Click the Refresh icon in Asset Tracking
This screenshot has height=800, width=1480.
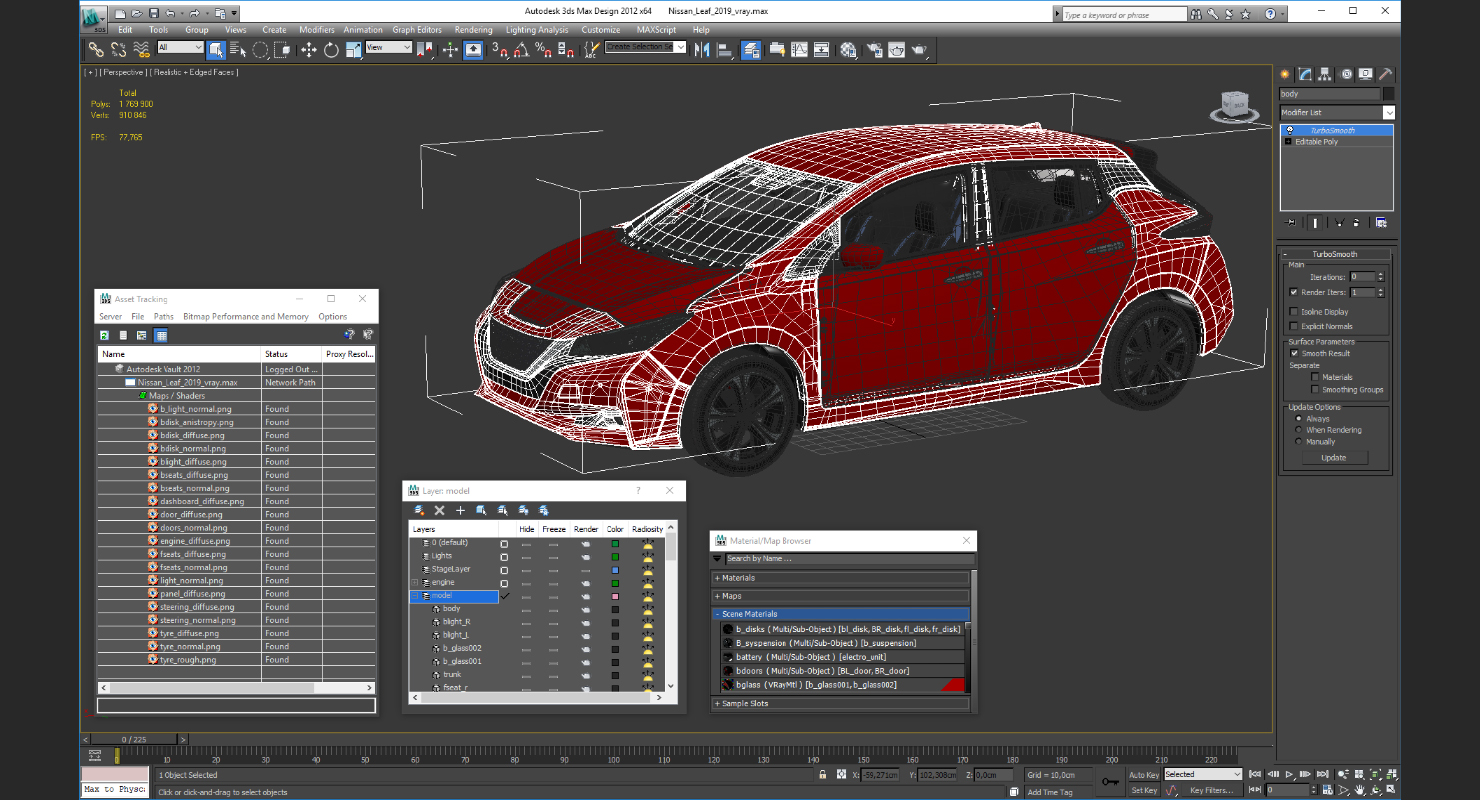point(104,335)
